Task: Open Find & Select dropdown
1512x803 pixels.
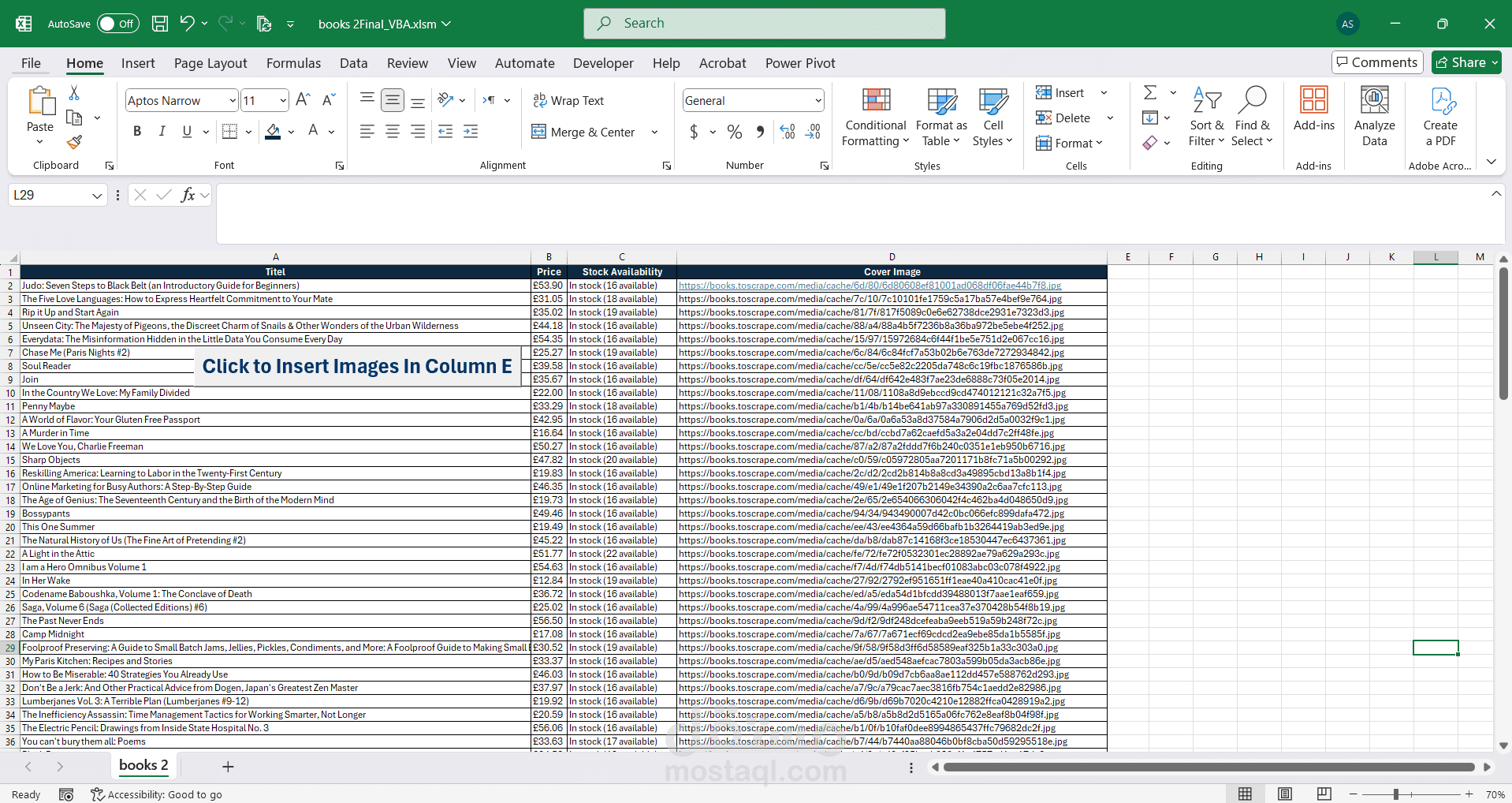Action: click(1253, 116)
